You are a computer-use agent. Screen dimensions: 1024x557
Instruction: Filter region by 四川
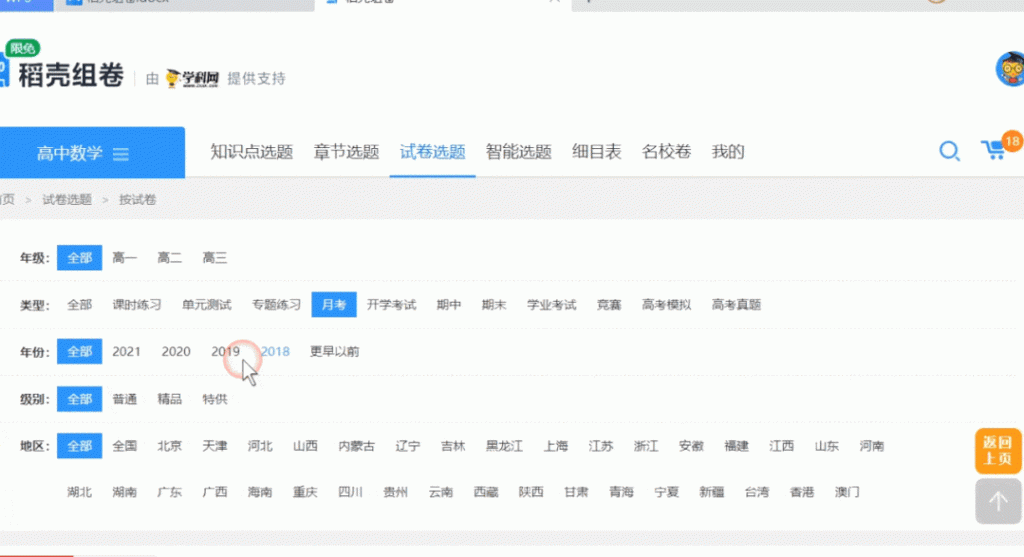click(350, 492)
